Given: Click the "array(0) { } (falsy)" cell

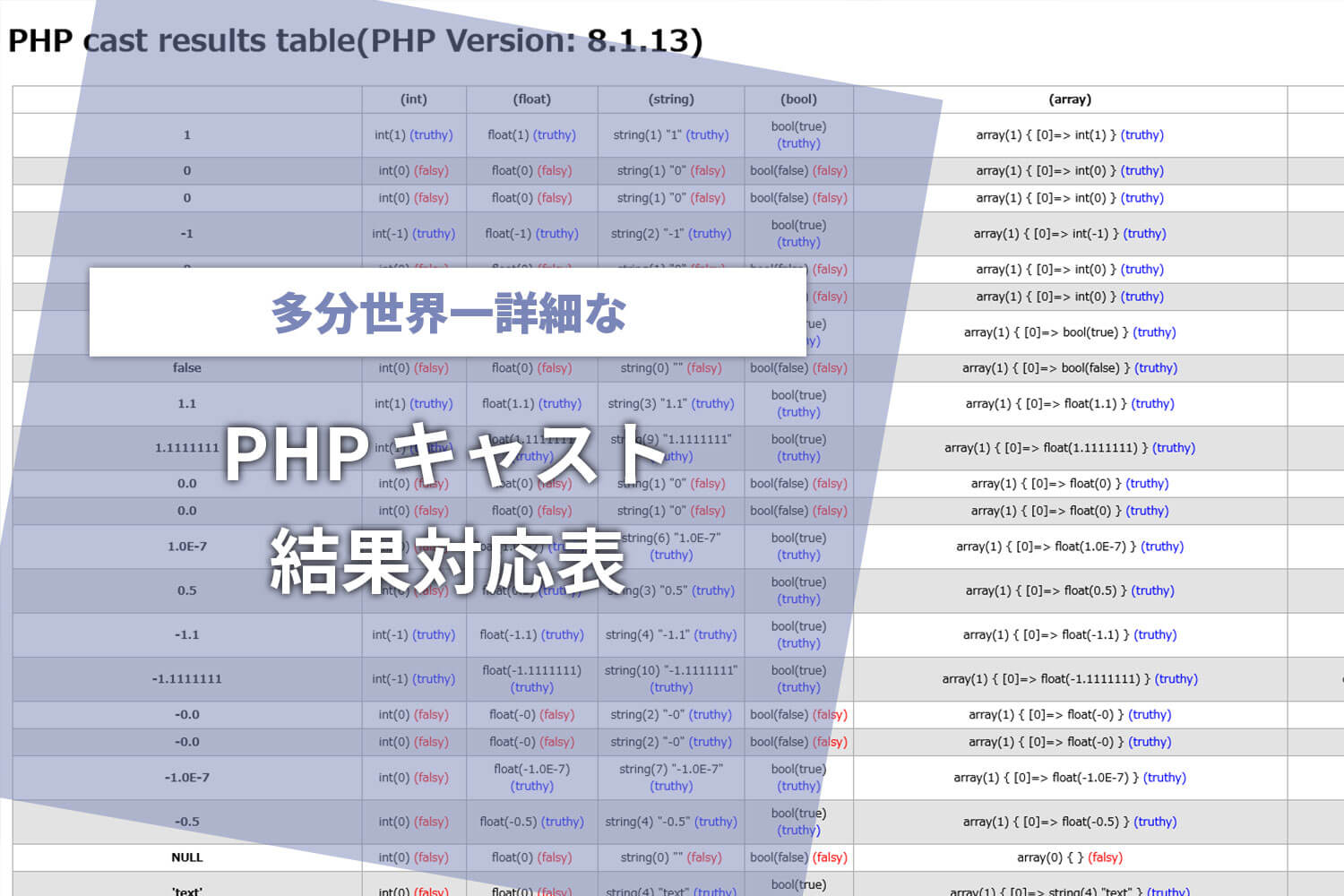Looking at the screenshot, I should (x=1070, y=857).
